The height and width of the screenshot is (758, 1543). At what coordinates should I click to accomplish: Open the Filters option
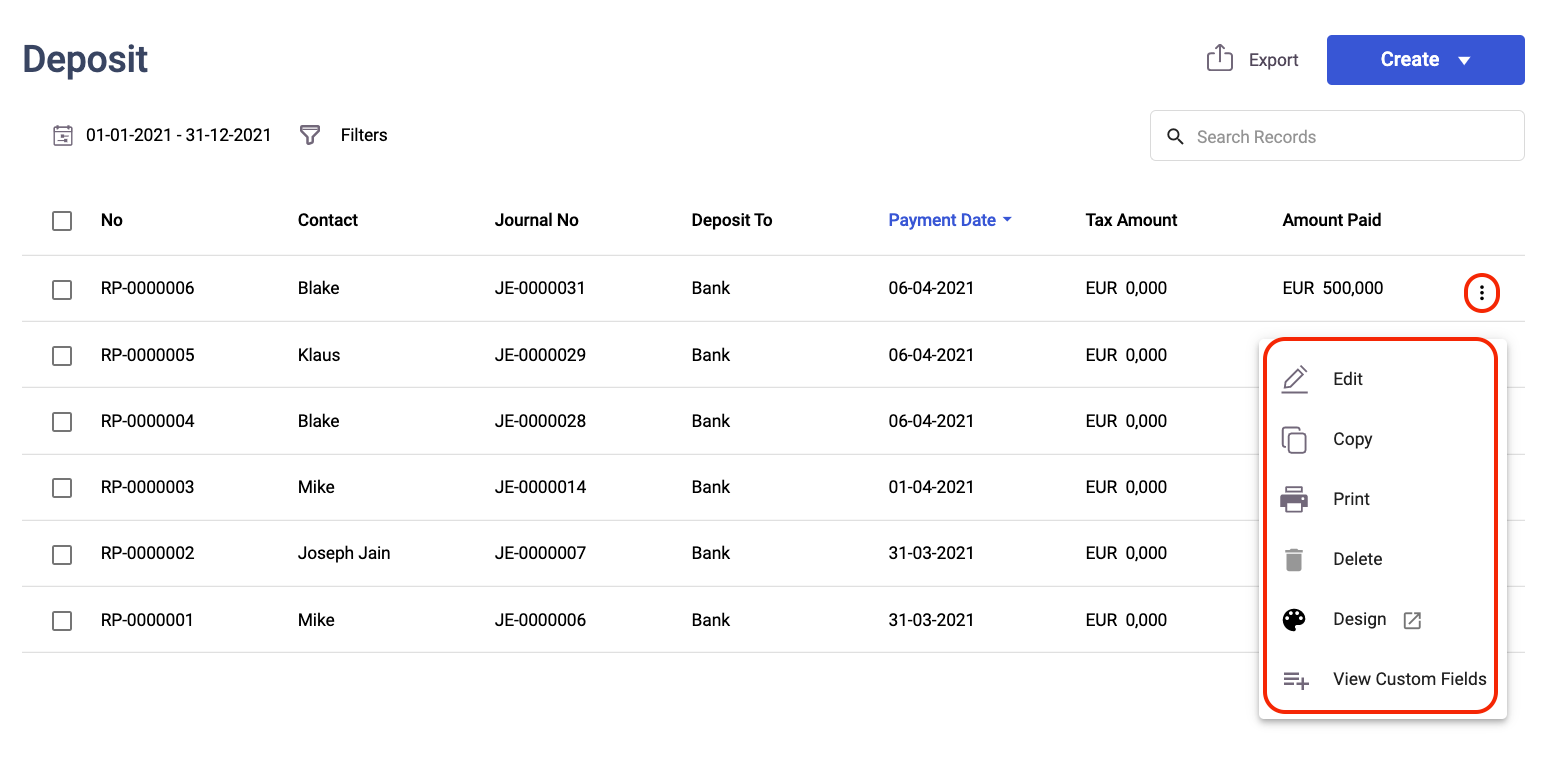point(363,135)
